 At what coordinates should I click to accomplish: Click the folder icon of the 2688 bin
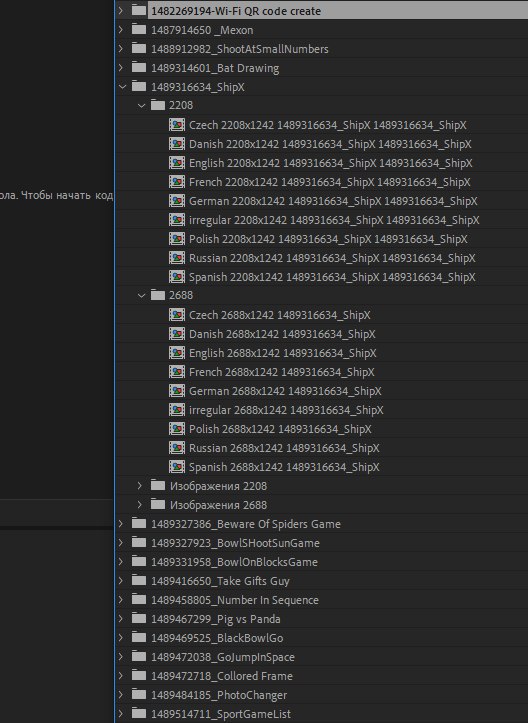[158, 295]
